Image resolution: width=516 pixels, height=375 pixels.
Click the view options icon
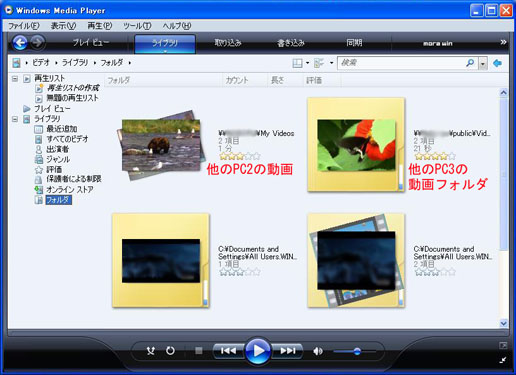coord(319,63)
